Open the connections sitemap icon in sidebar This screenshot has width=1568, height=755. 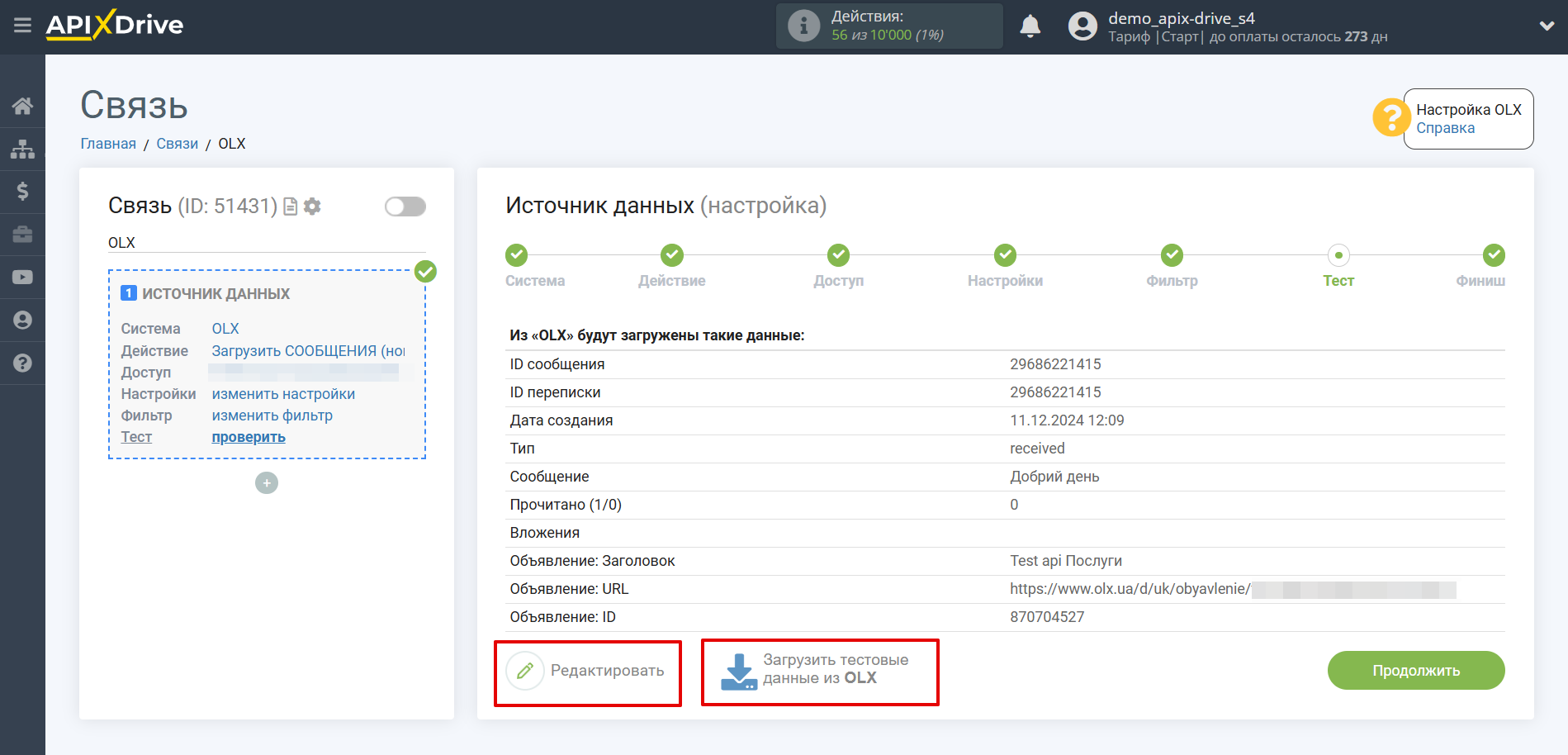pos(22,149)
